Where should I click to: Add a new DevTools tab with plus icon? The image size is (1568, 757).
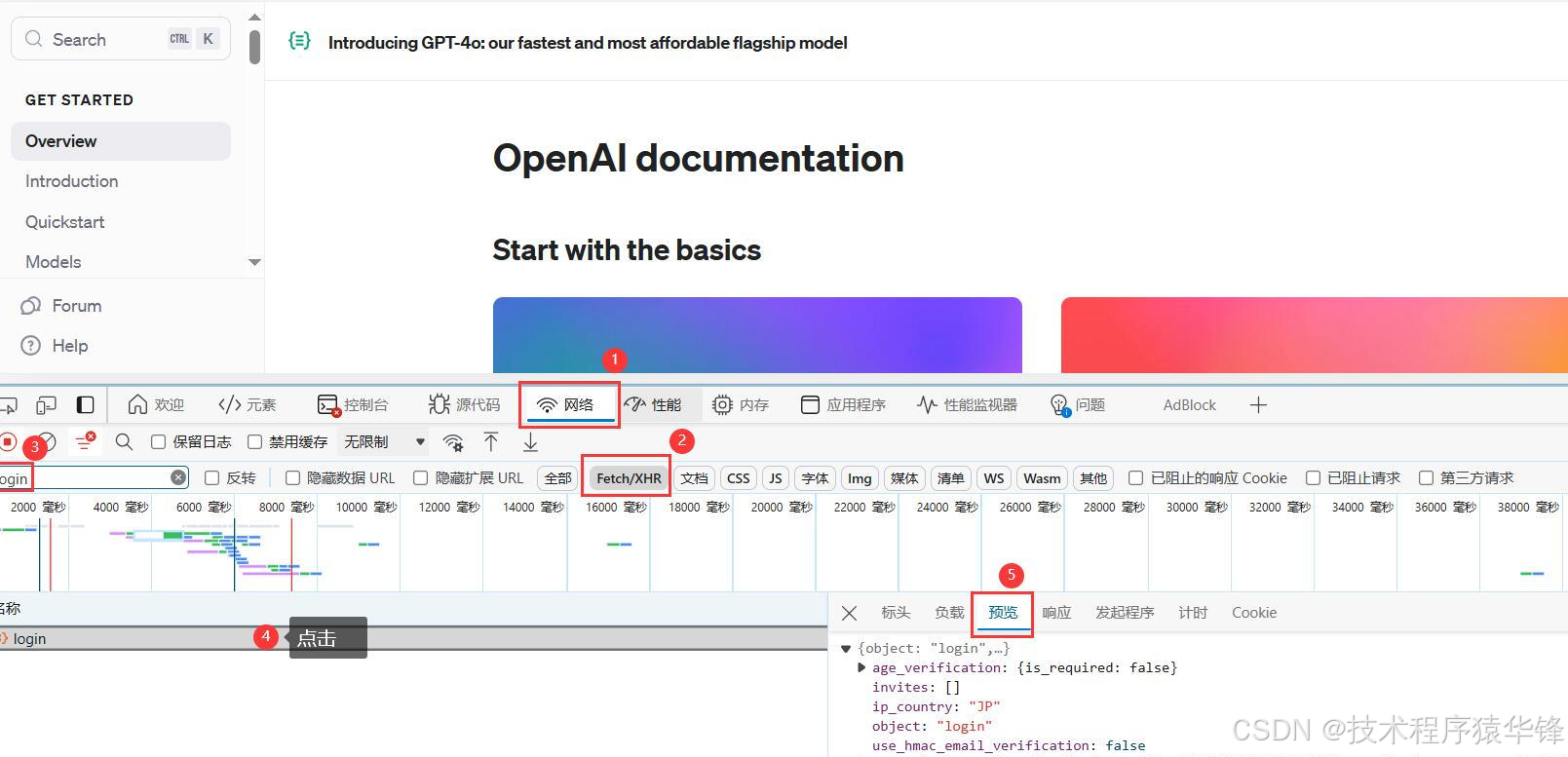1258,405
